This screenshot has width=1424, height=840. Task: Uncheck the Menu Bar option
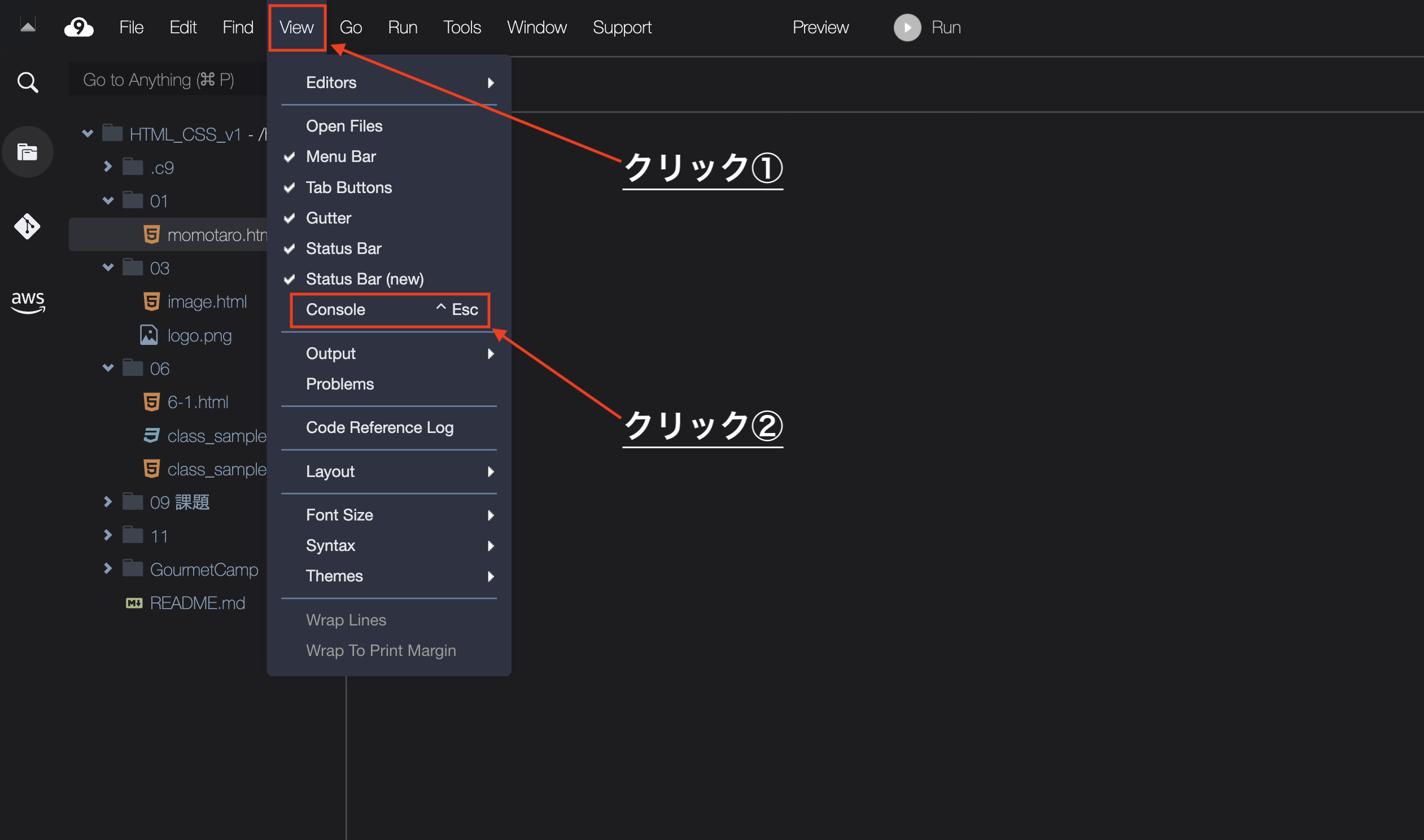pyautogui.click(x=340, y=157)
